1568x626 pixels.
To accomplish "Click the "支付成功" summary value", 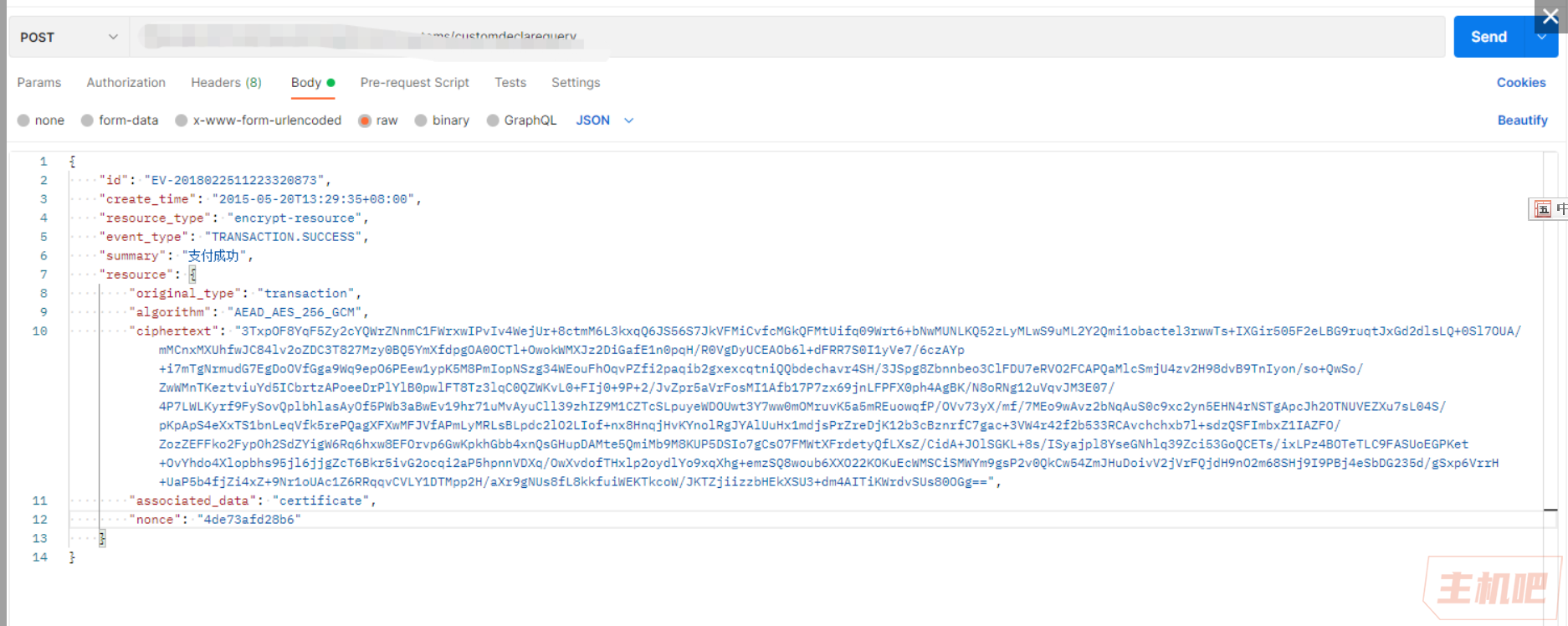I will (x=215, y=255).
